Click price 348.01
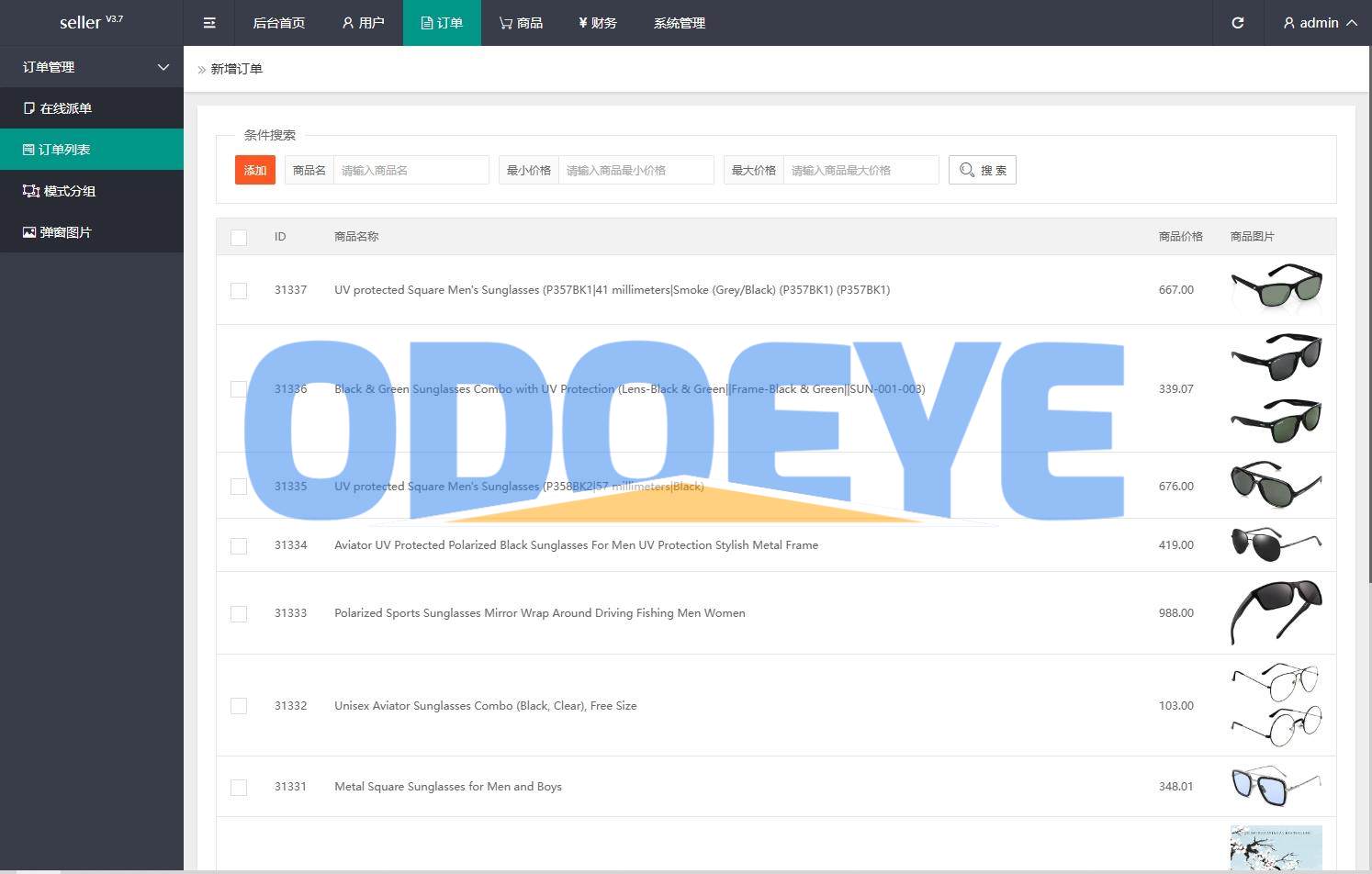Viewport: 1372px width, 874px height. click(x=1176, y=787)
